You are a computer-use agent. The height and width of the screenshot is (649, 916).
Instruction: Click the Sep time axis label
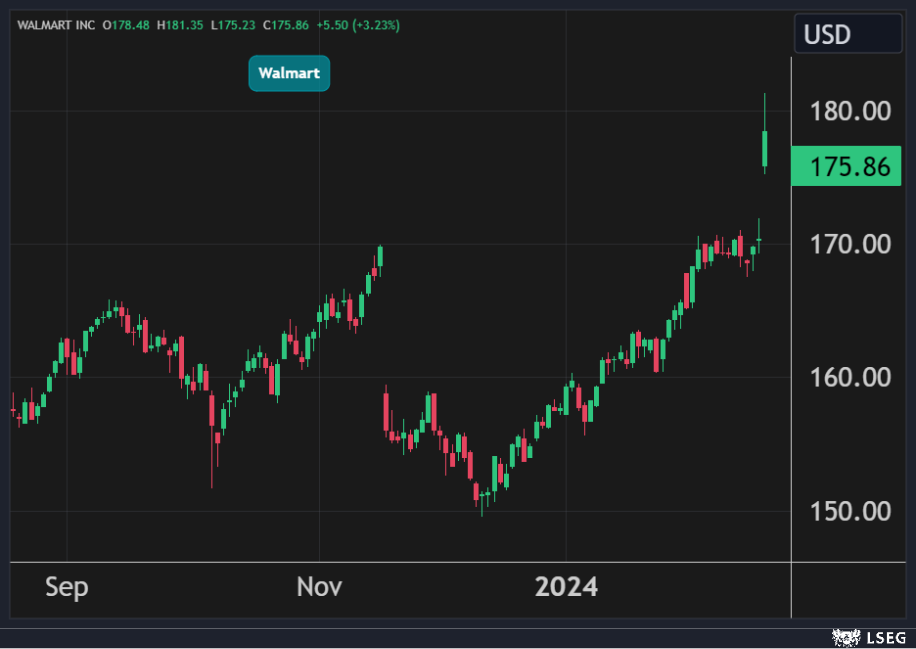tap(67, 586)
